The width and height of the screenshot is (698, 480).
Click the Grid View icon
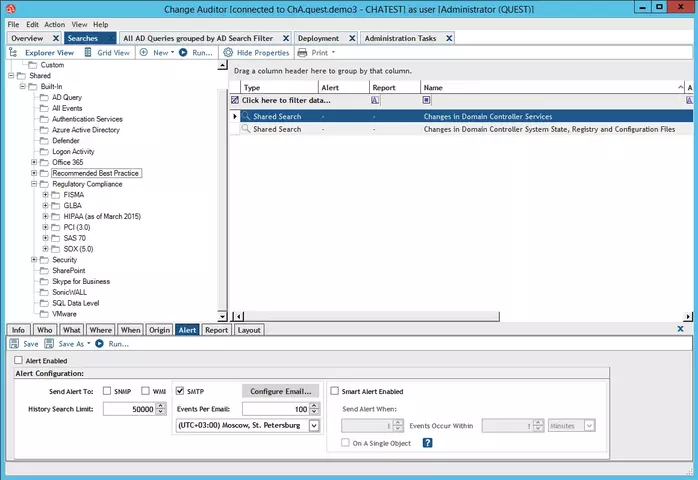[88, 53]
